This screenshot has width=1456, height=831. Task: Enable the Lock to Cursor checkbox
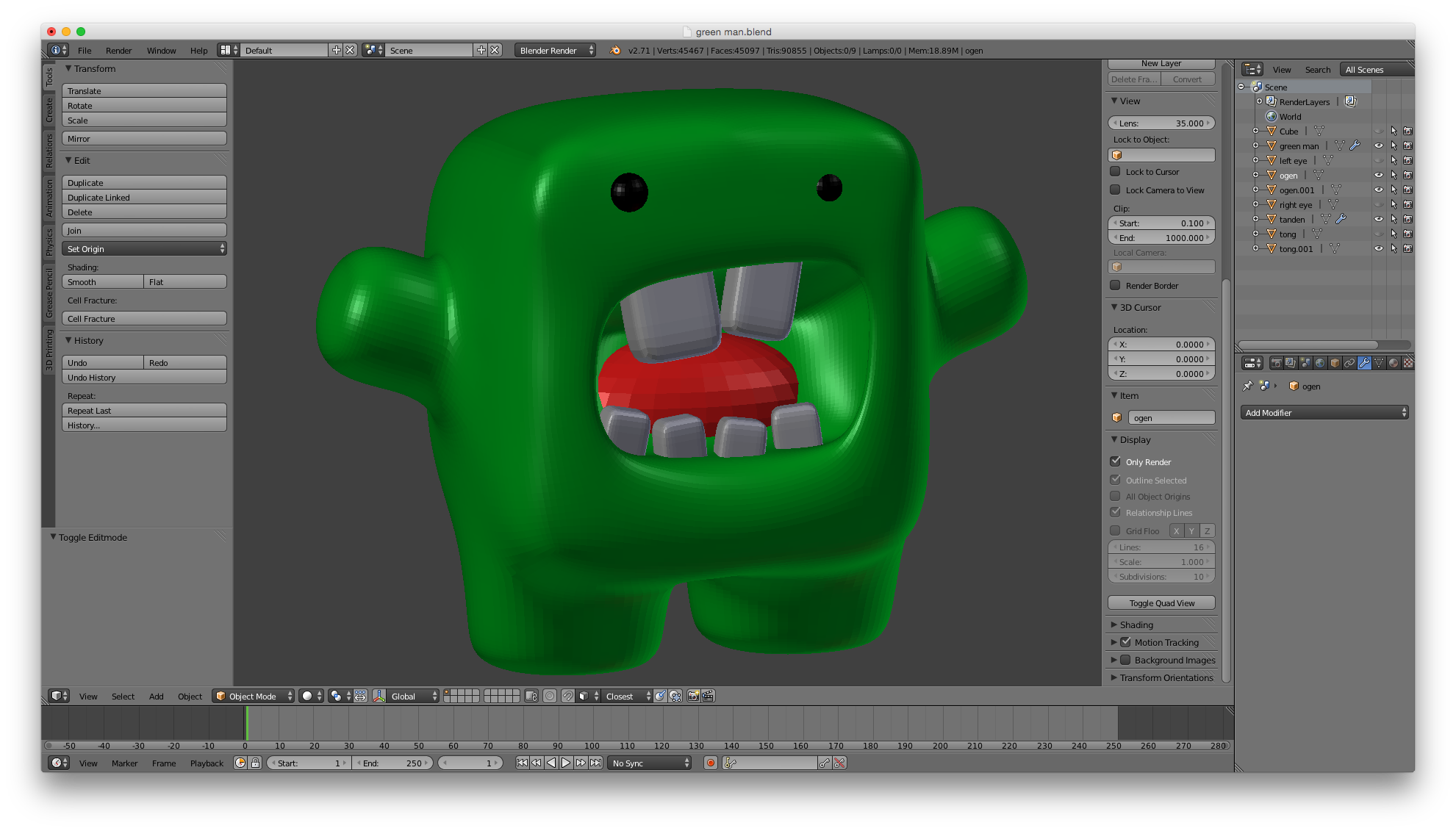[1115, 171]
